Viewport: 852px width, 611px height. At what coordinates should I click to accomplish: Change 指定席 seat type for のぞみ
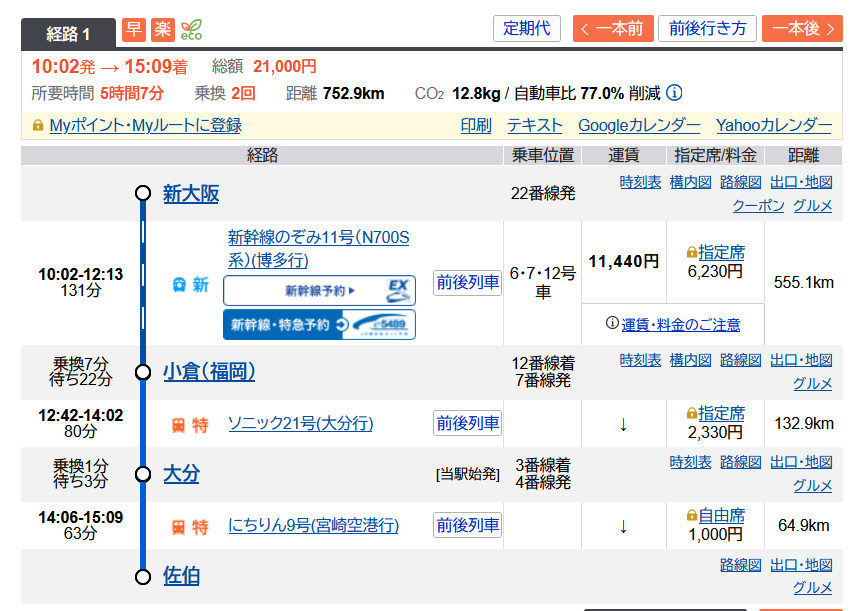click(x=721, y=252)
